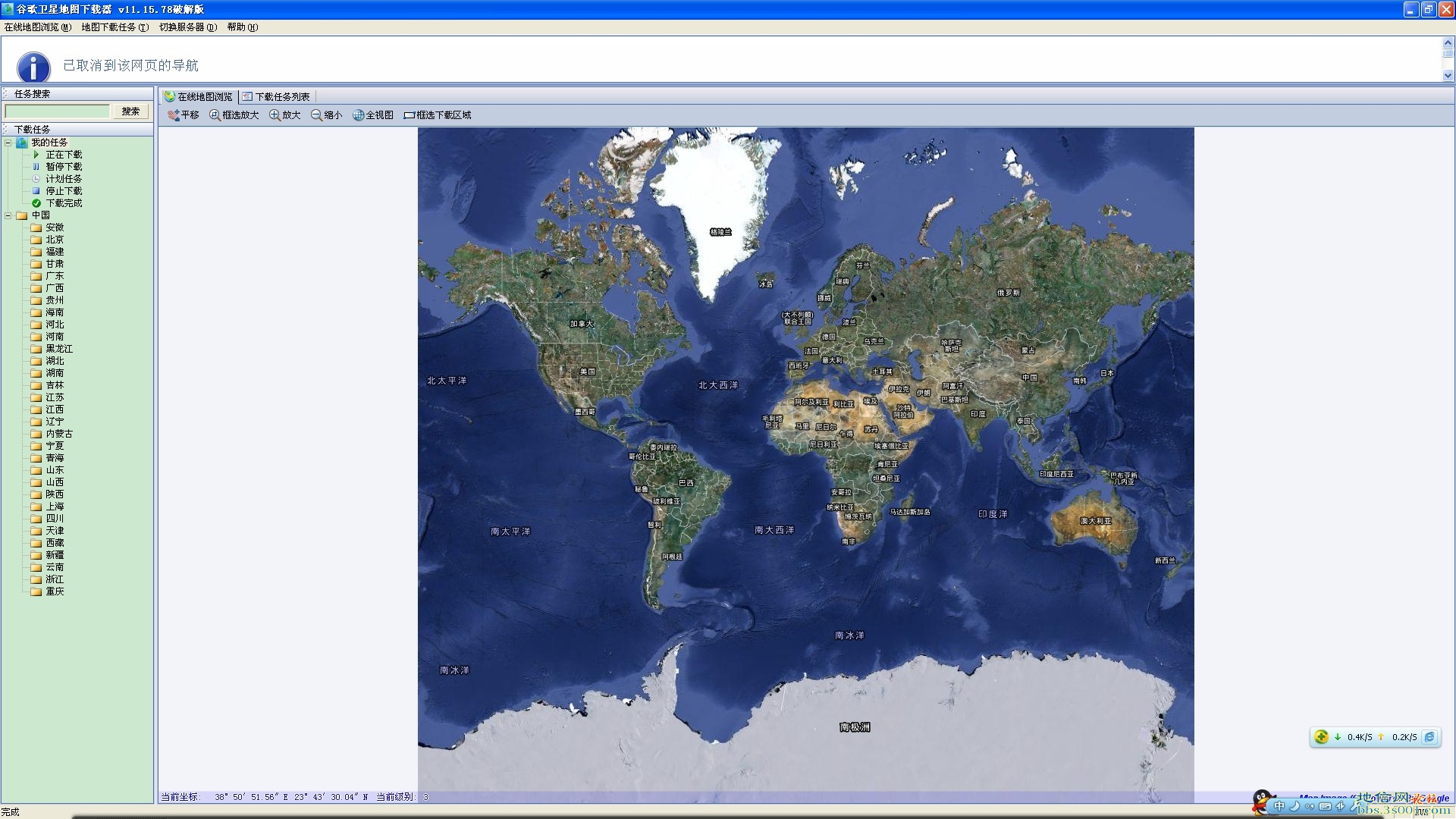Choose 框选放大 box zoom tool
This screenshot has width=1456, height=819.
(x=234, y=115)
